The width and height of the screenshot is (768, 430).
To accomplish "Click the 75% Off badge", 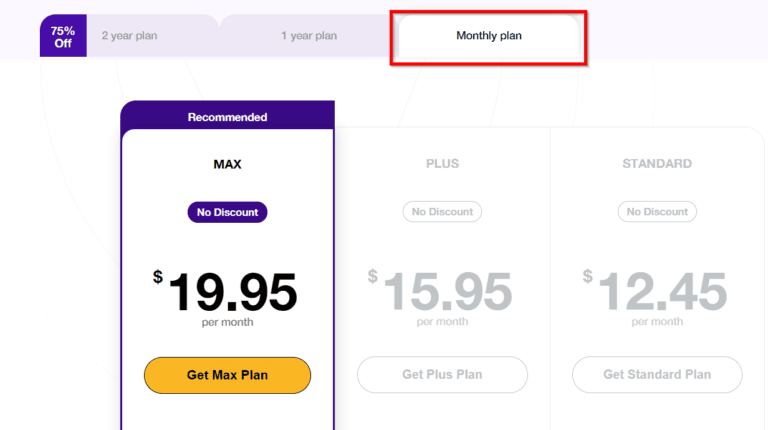I will pos(63,36).
